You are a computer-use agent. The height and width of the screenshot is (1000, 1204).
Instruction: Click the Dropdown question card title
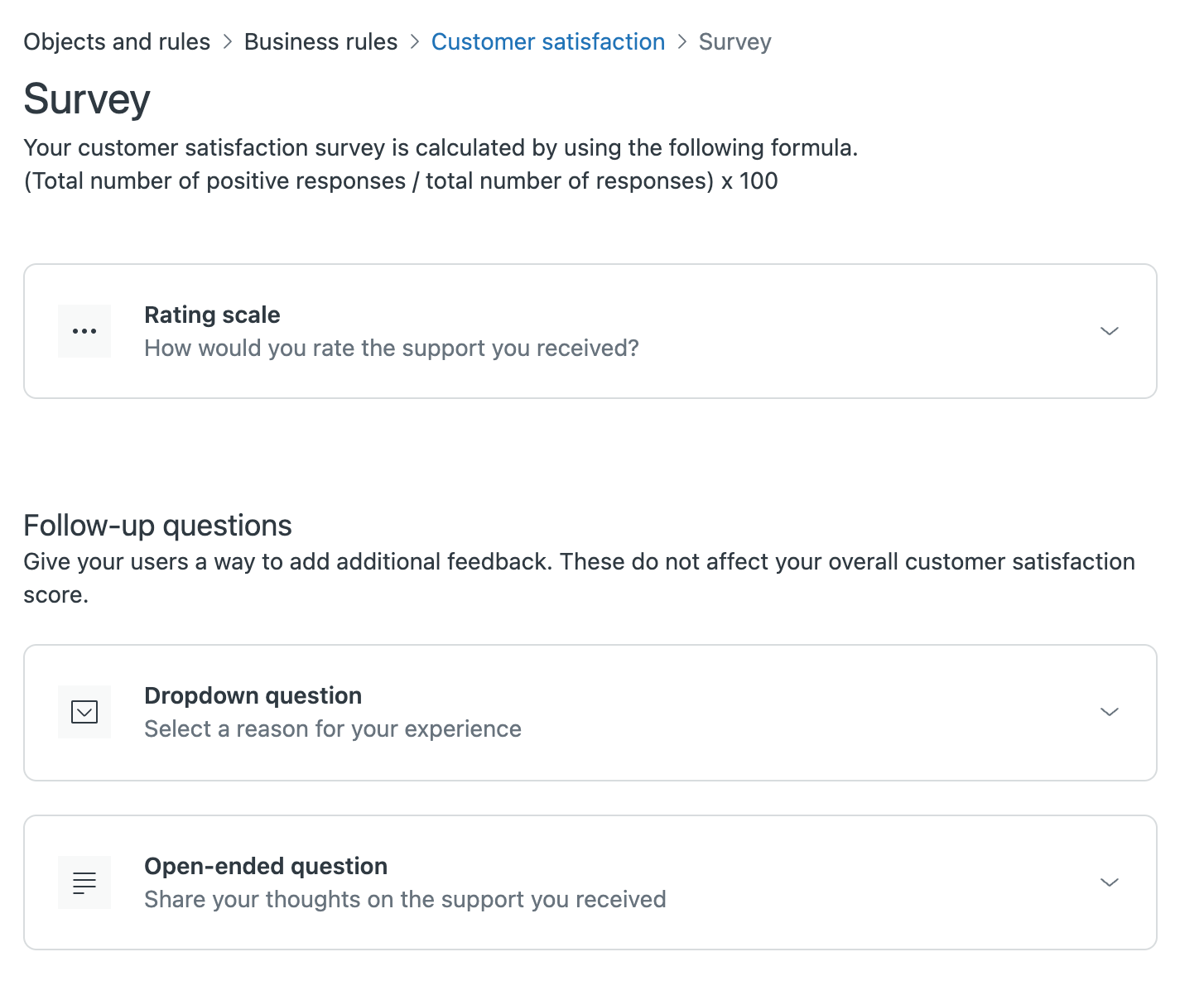(x=253, y=695)
